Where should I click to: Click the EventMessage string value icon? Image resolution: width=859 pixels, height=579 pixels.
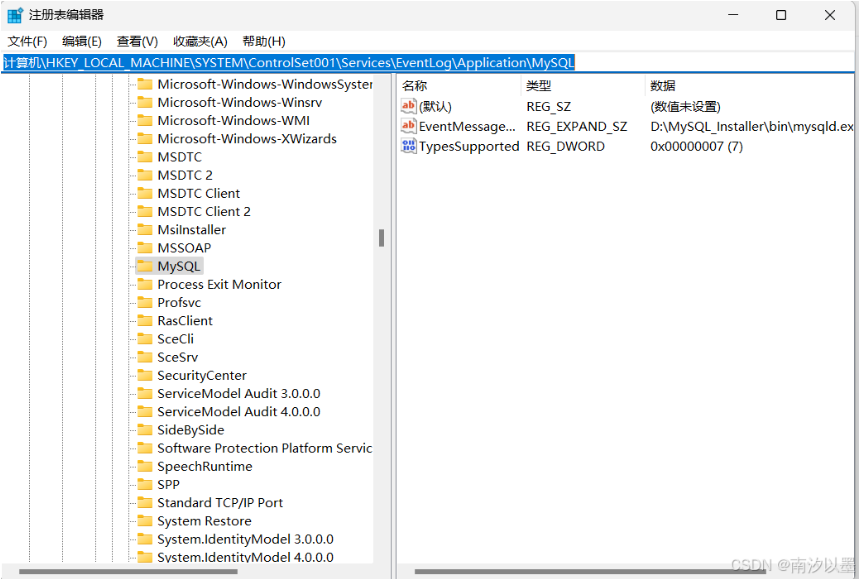tap(408, 127)
